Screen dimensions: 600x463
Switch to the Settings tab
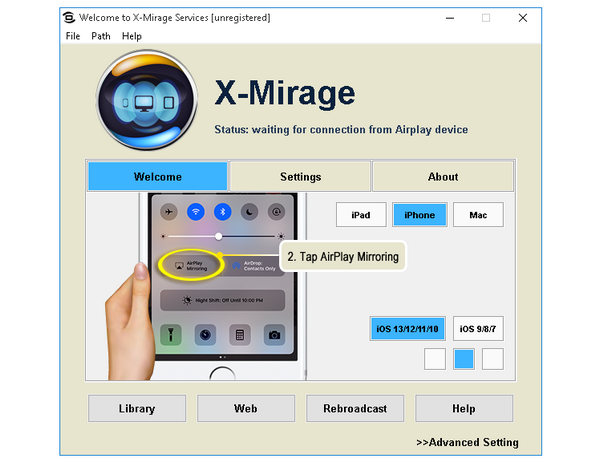coord(300,176)
